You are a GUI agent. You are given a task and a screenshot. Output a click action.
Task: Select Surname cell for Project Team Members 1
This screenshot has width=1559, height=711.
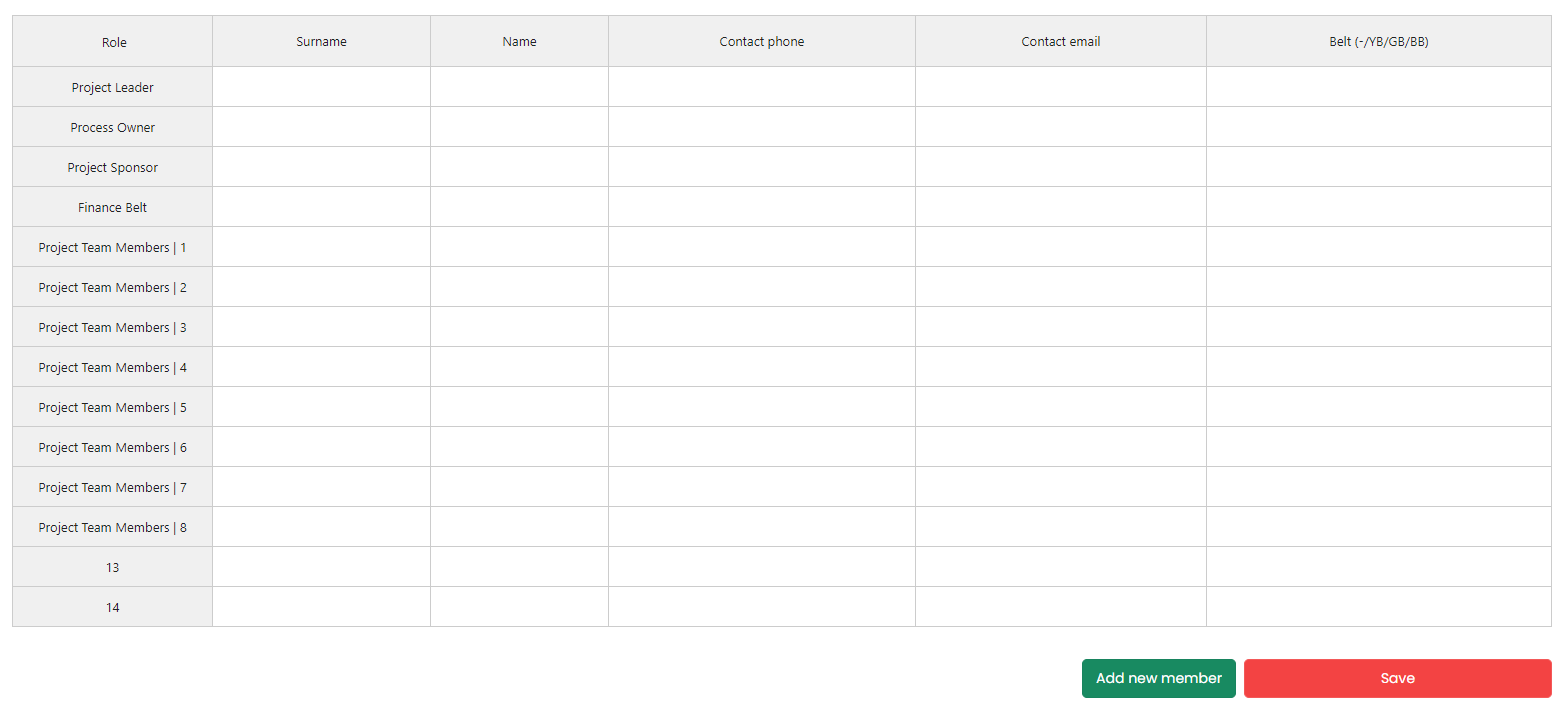point(321,247)
